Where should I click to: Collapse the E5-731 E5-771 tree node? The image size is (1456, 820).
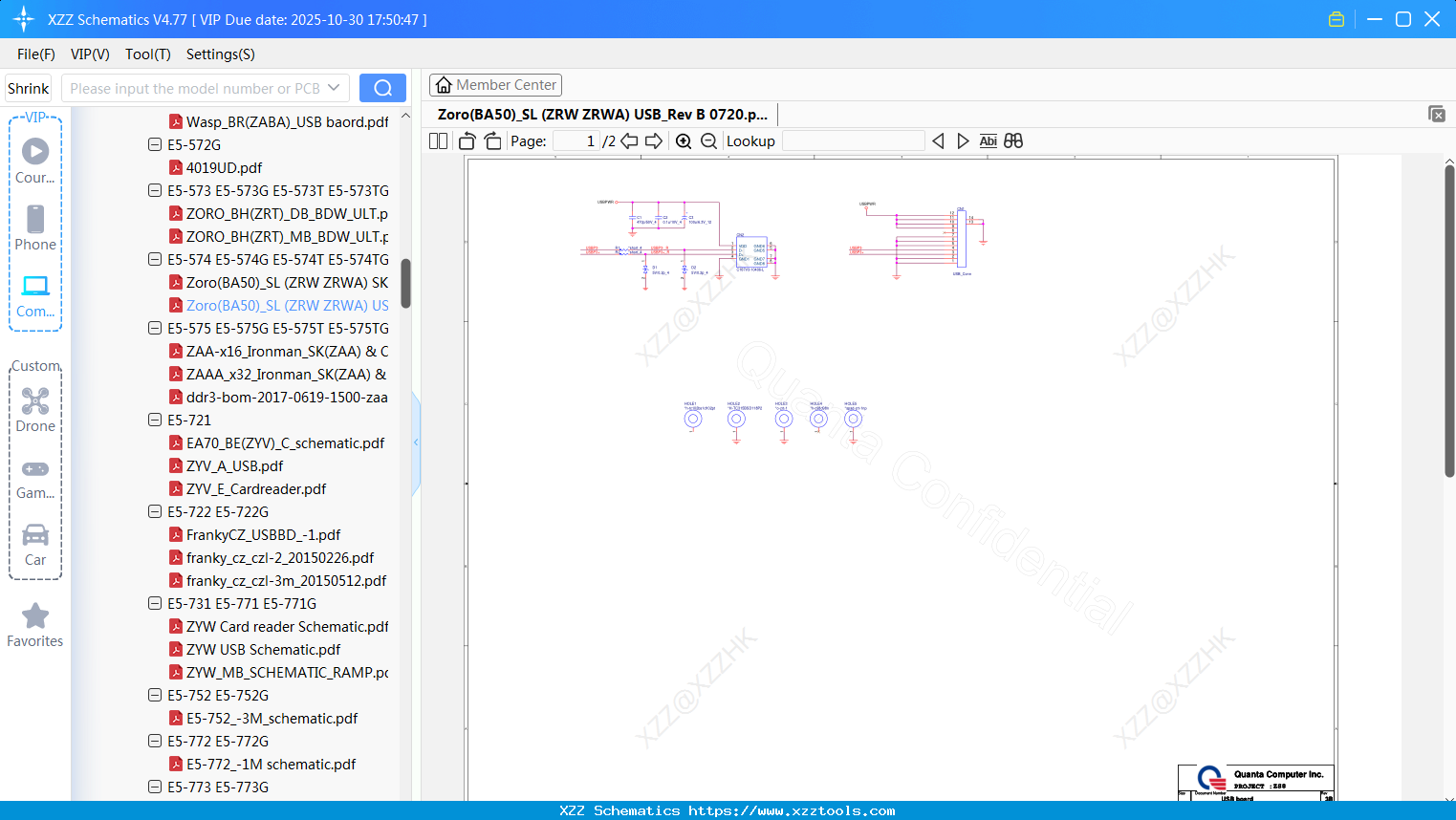tap(155, 603)
